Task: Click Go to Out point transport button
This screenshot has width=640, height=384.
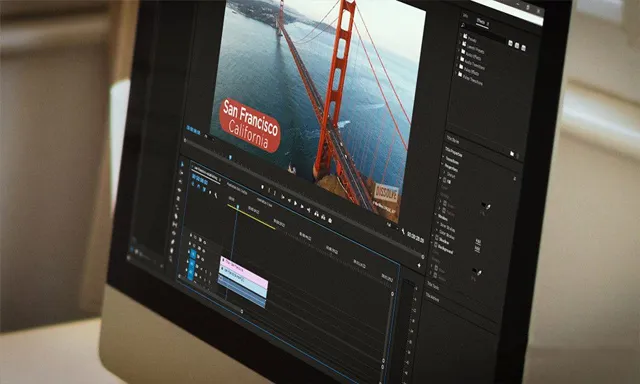Action: pos(309,210)
